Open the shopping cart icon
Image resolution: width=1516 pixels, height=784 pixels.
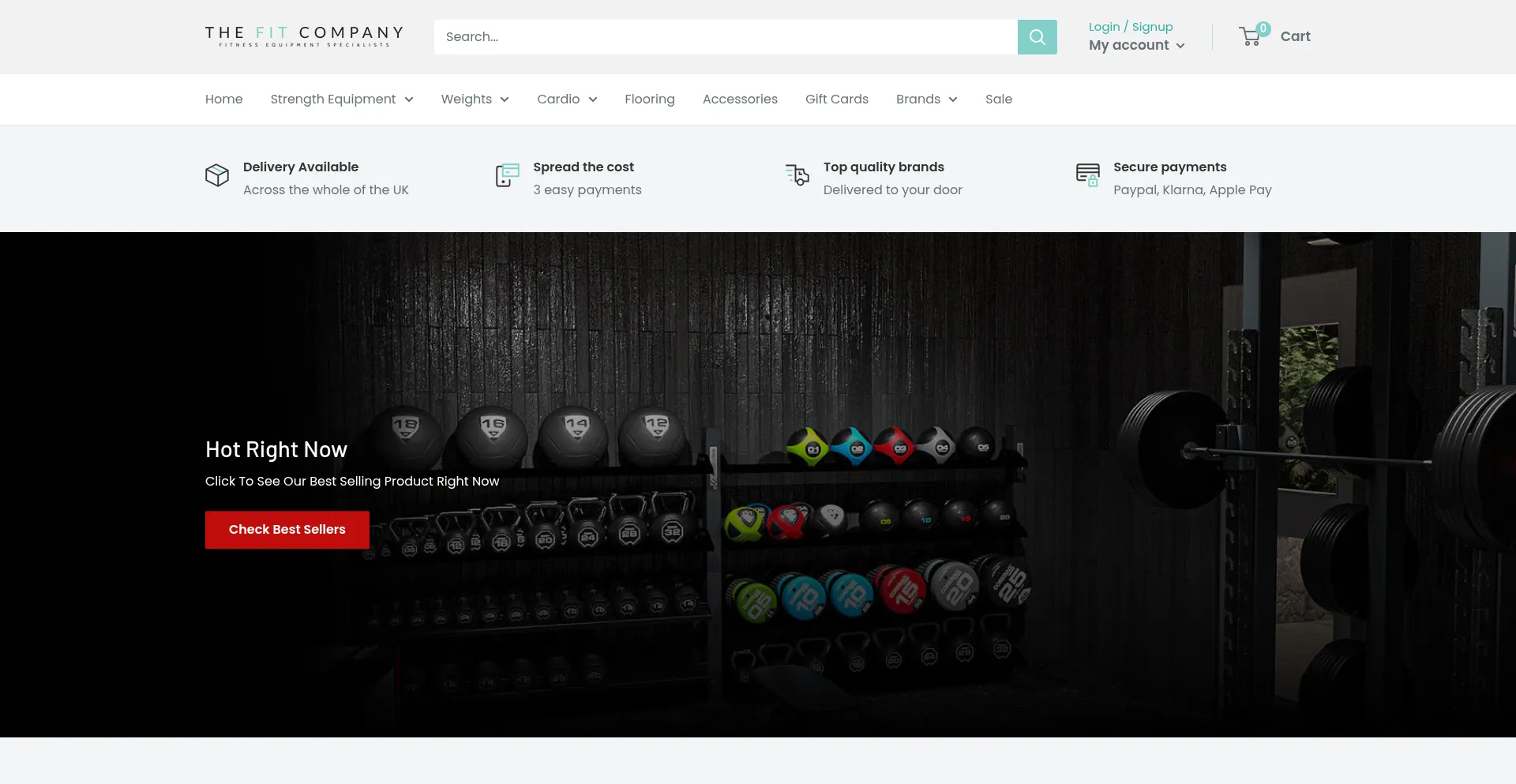1250,37
